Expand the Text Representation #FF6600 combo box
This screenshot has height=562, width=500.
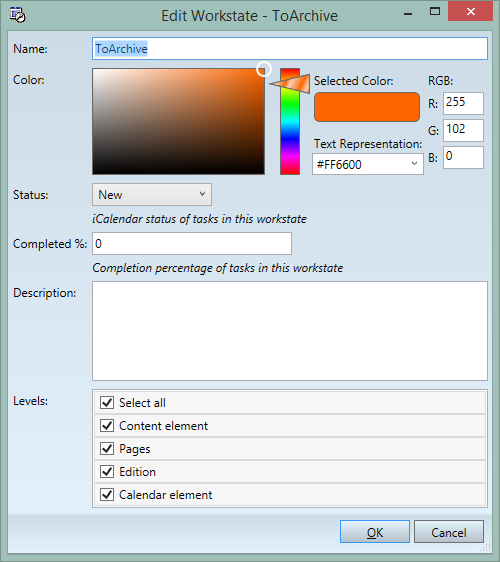368,164
